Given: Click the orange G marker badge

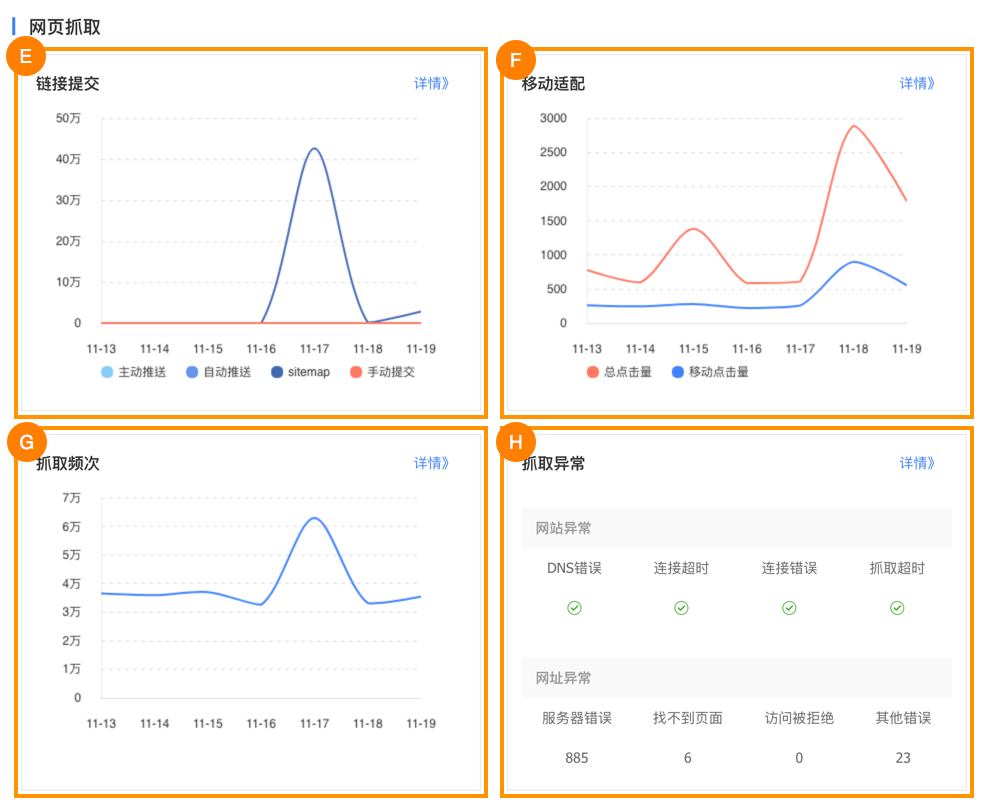Looking at the screenshot, I should pos(27,441).
